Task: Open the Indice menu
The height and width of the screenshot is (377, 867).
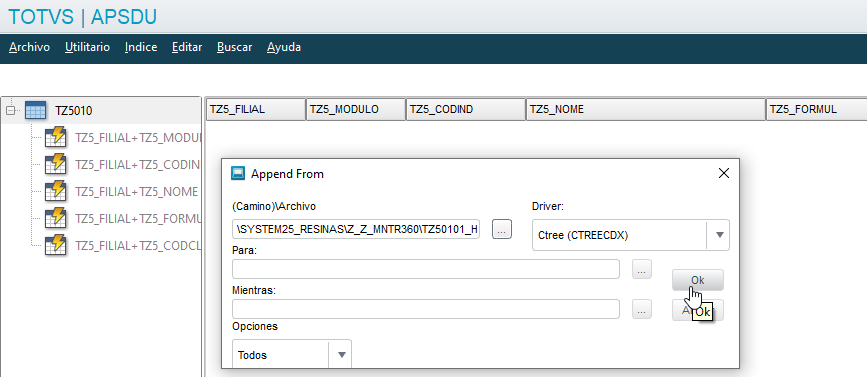Action: click(141, 47)
